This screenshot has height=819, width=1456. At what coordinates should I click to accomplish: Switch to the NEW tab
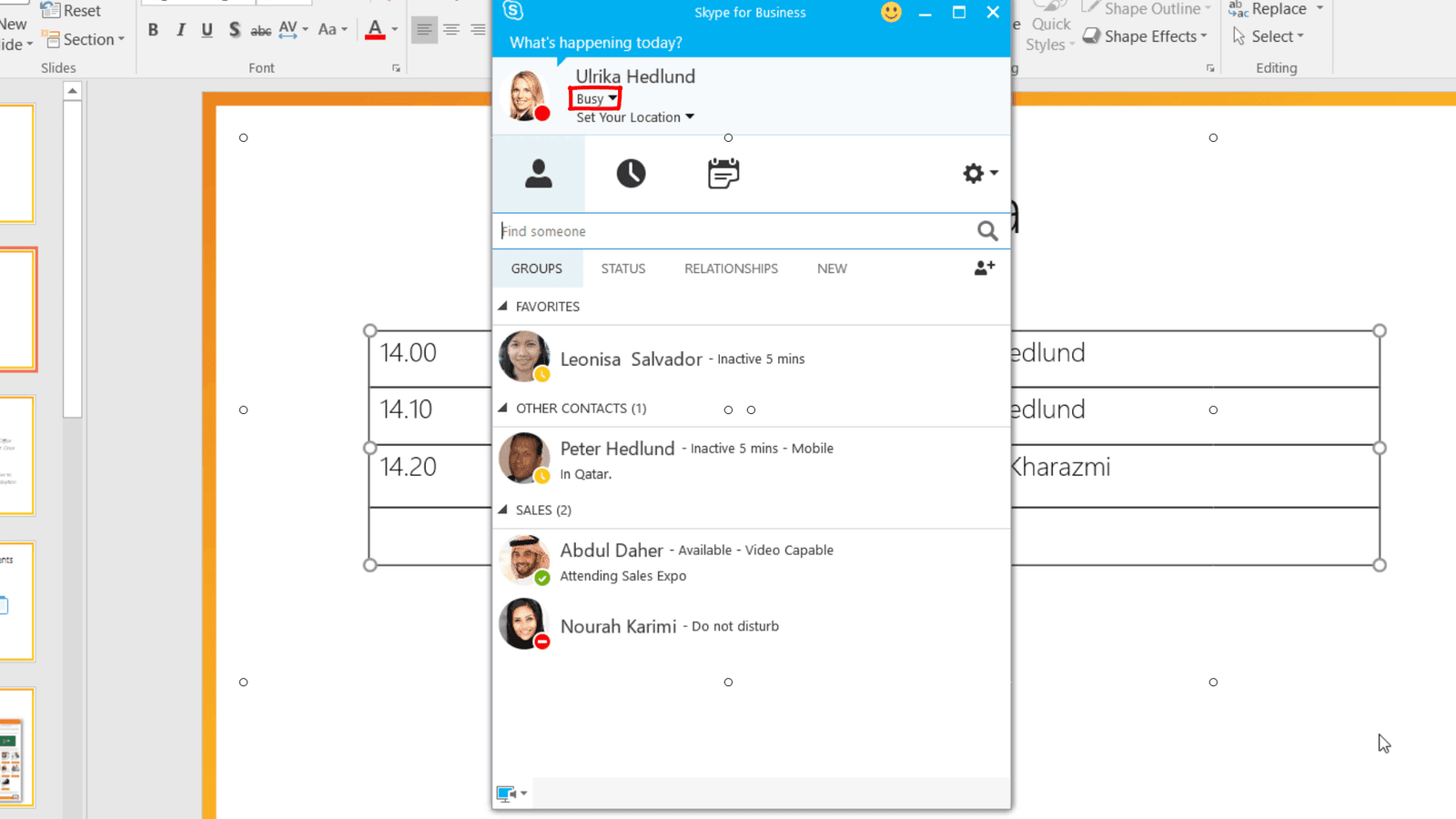click(832, 268)
